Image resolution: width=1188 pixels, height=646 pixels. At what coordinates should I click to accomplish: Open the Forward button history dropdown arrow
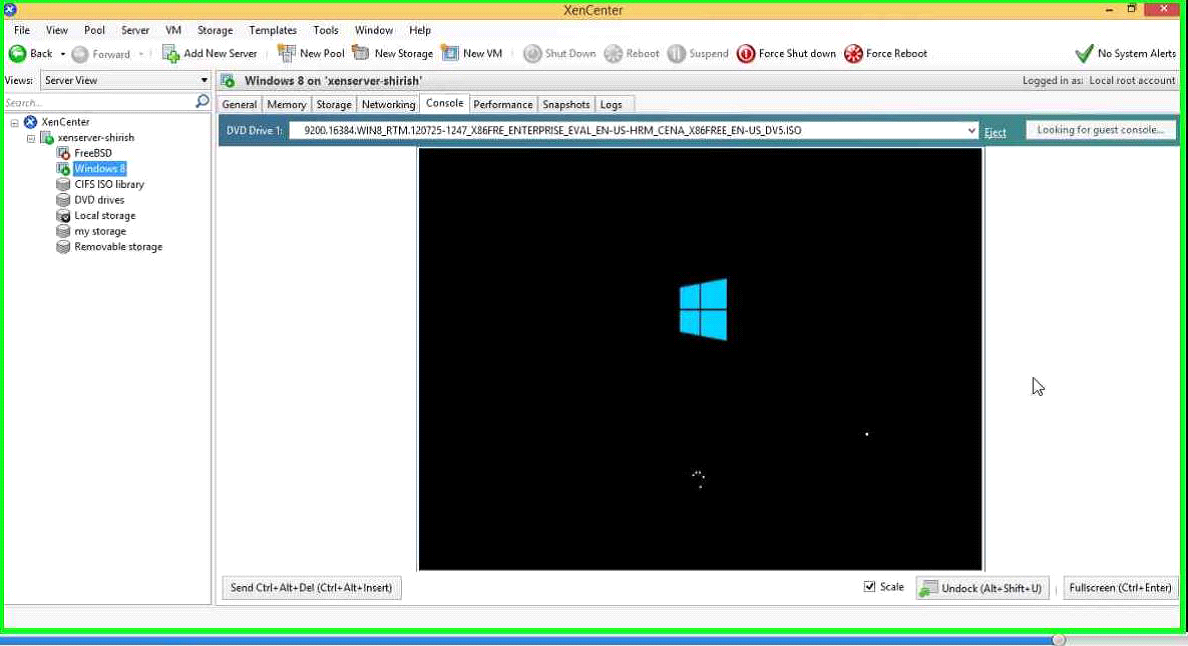point(141,55)
